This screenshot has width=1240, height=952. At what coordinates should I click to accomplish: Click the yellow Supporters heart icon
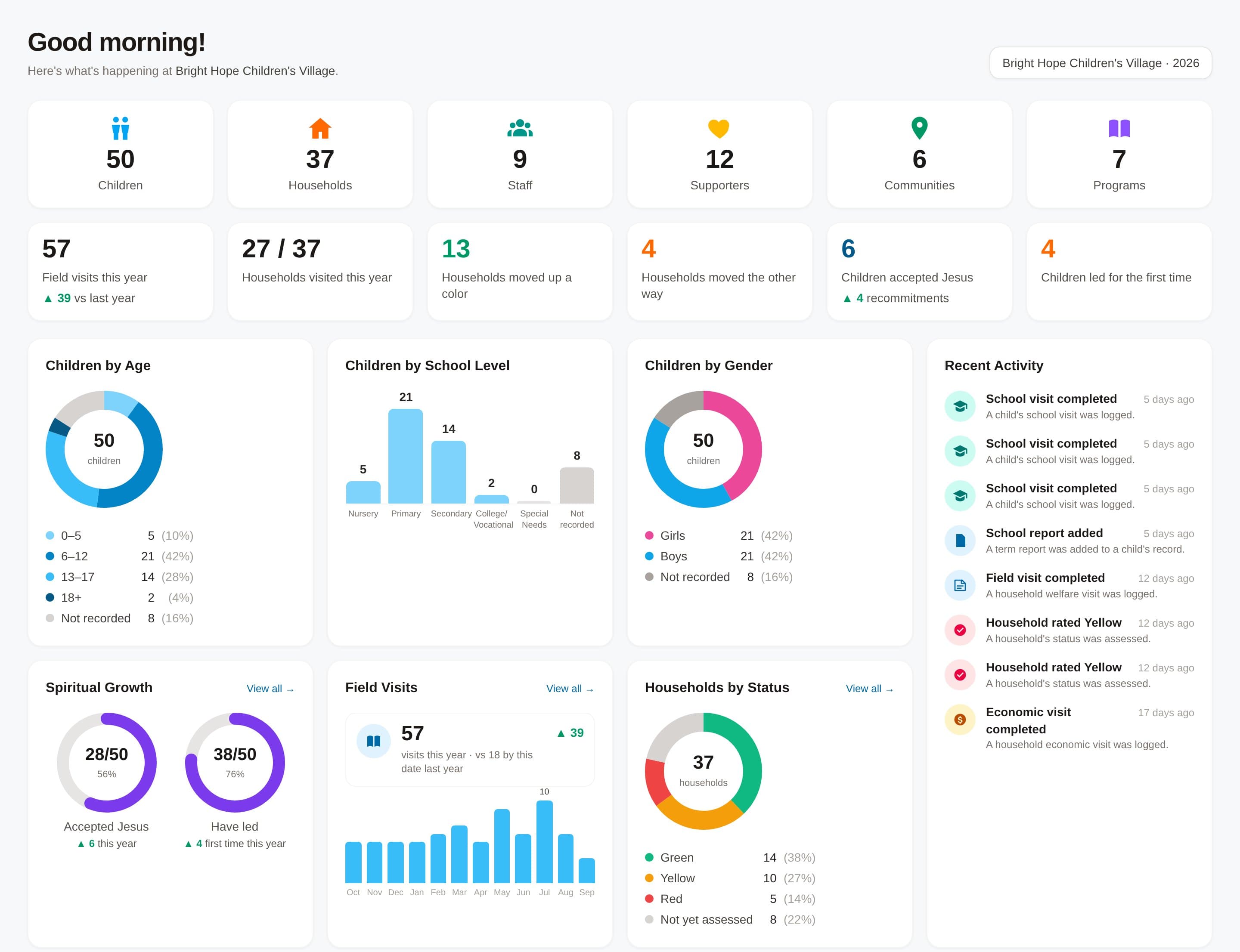click(719, 129)
